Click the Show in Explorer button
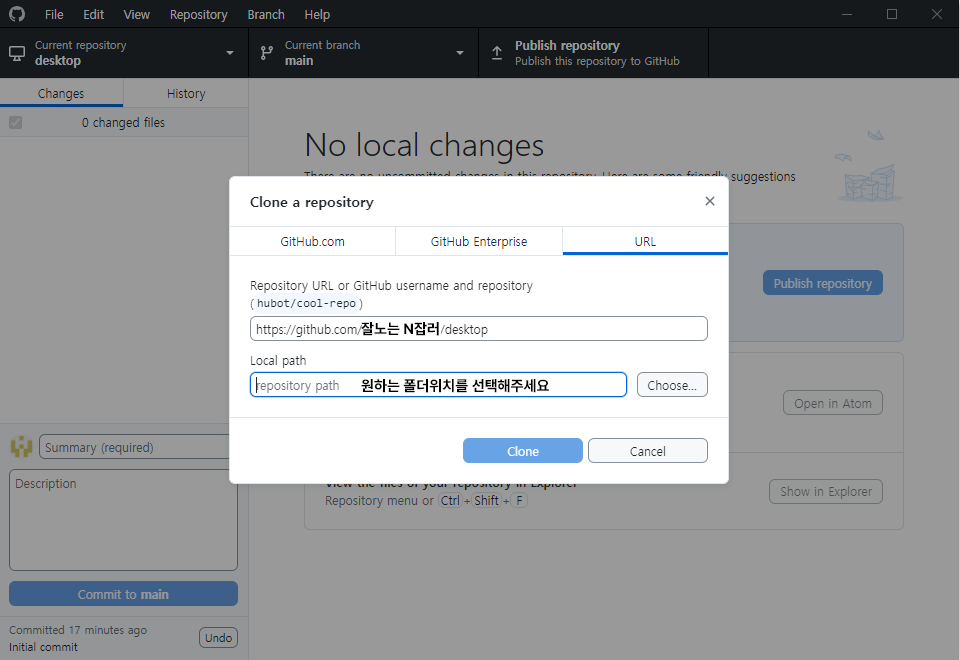Image resolution: width=960 pixels, height=660 pixels. click(825, 491)
